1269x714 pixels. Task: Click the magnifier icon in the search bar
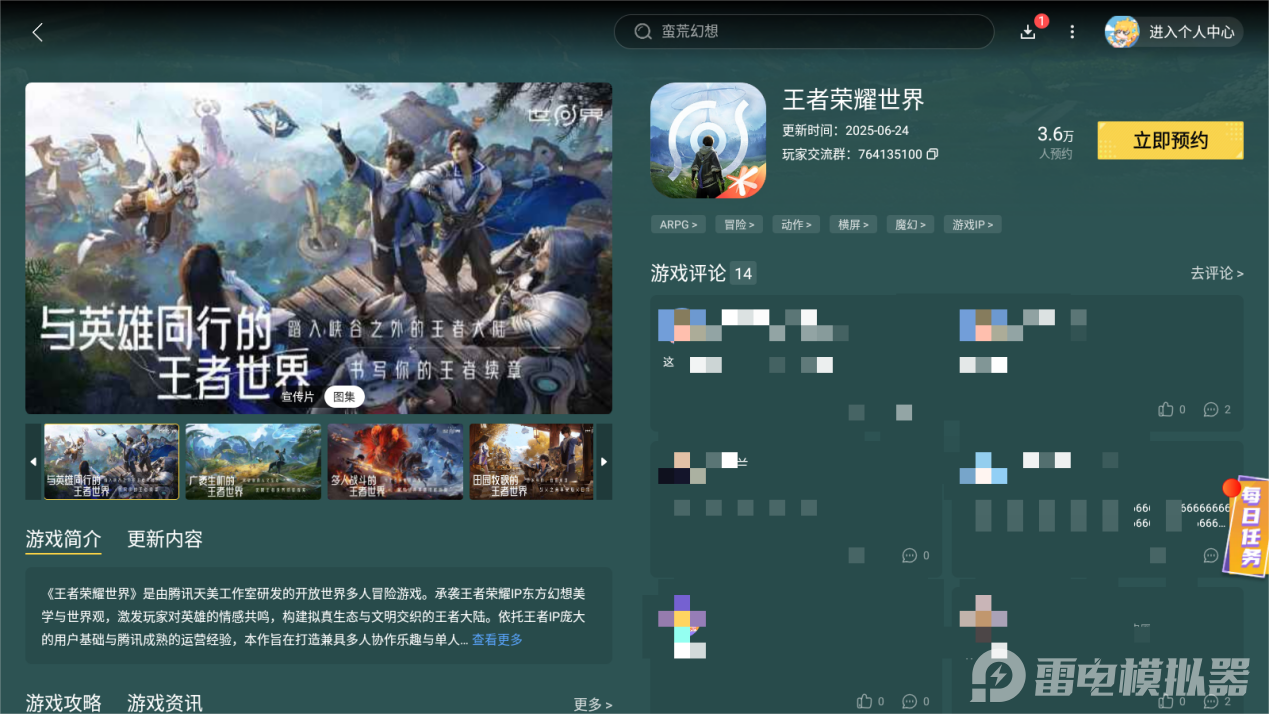[x=643, y=31]
